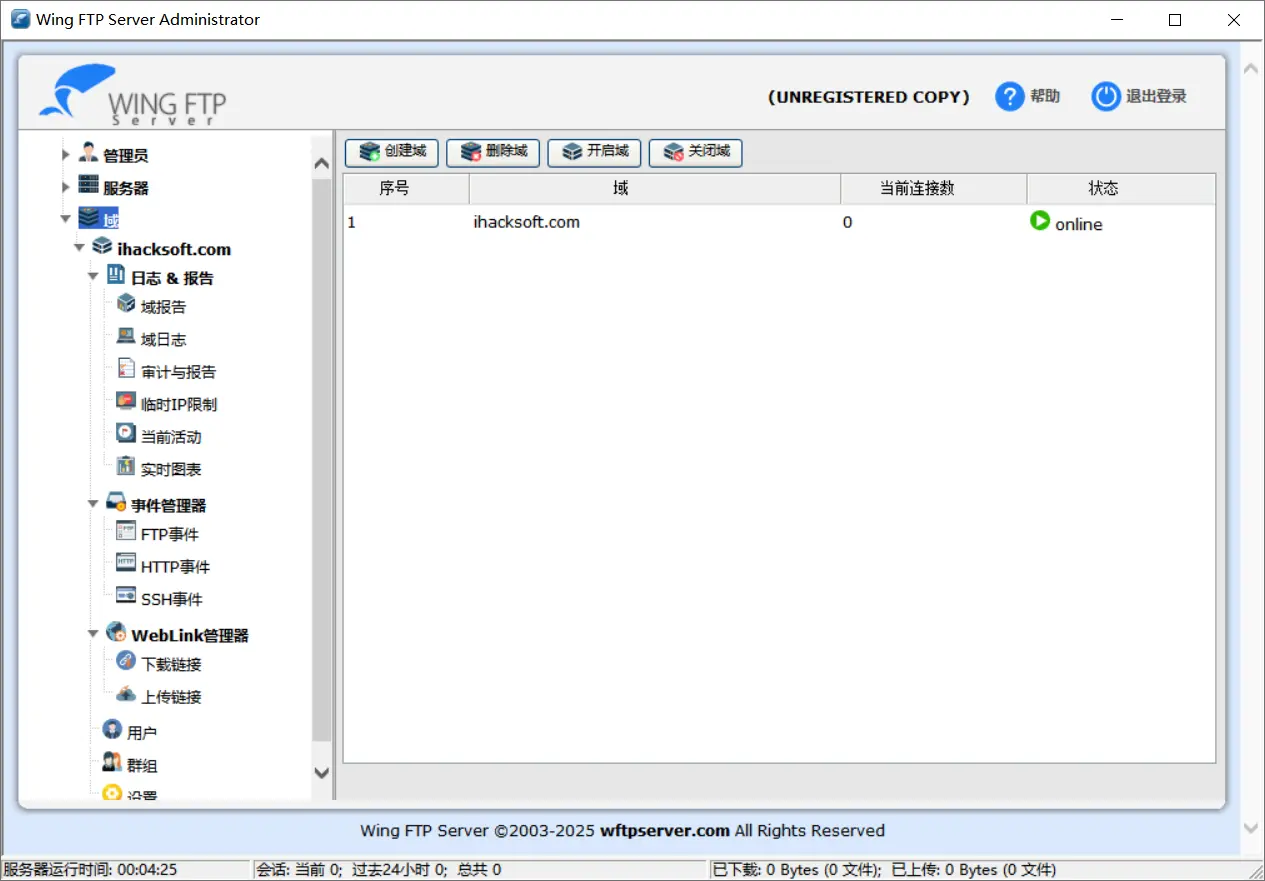Select 实时图表 tree item label
This screenshot has width=1265, height=881.
click(171, 470)
